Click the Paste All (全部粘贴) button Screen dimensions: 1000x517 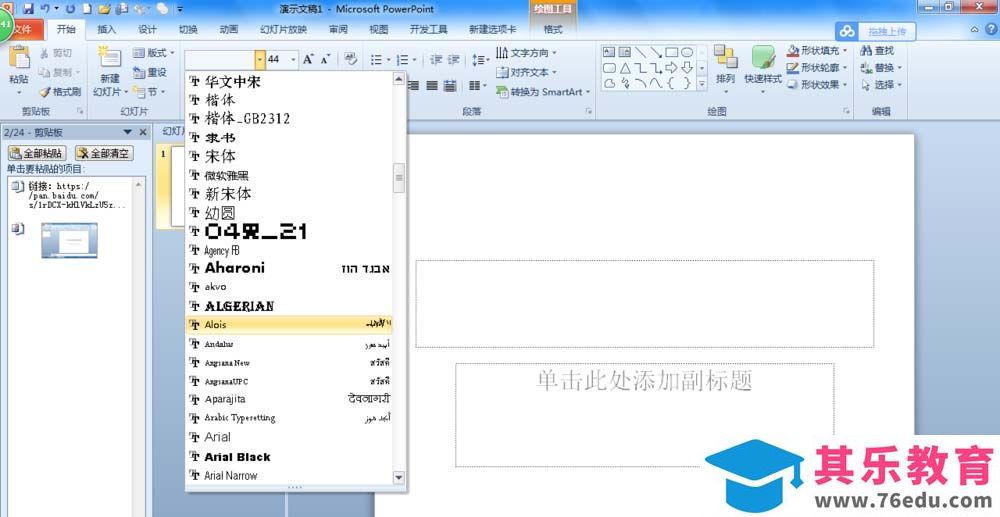(36, 154)
